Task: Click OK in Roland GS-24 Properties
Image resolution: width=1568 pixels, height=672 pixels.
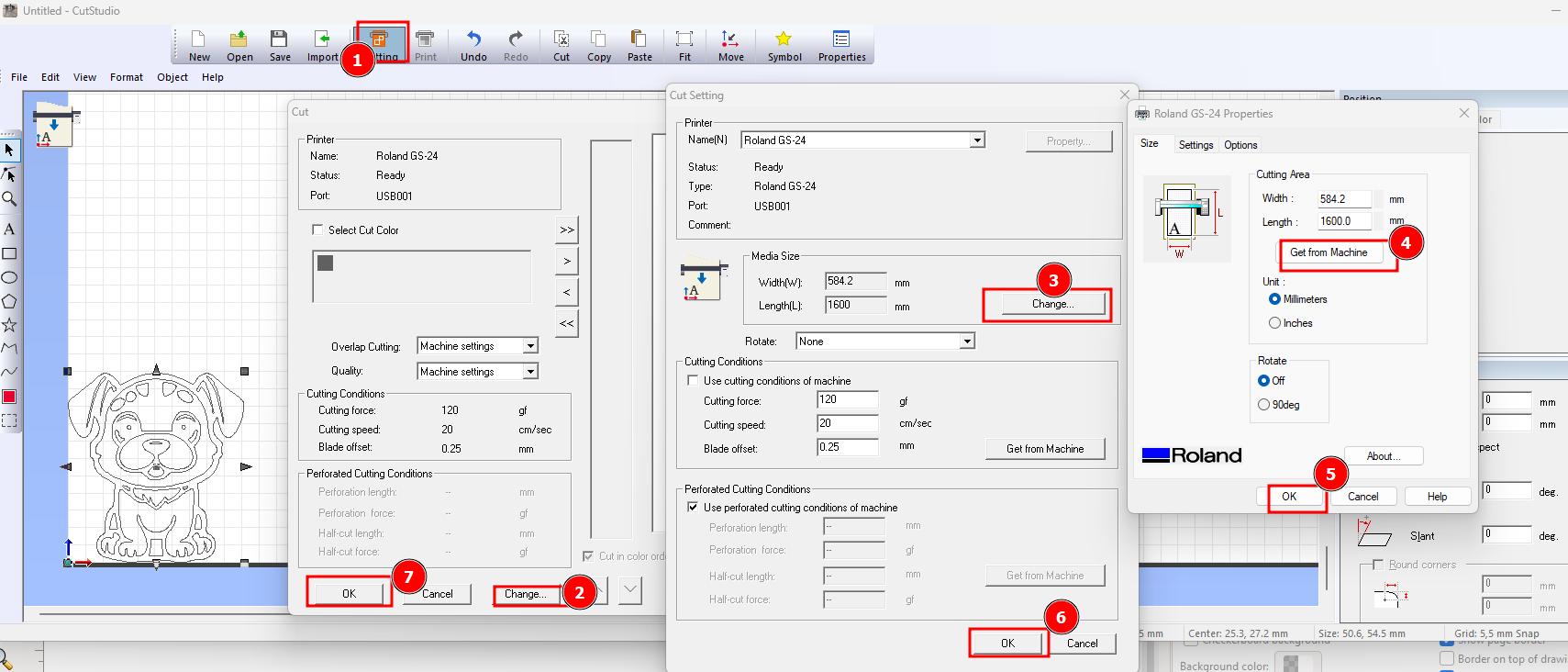Action: coord(1289,497)
